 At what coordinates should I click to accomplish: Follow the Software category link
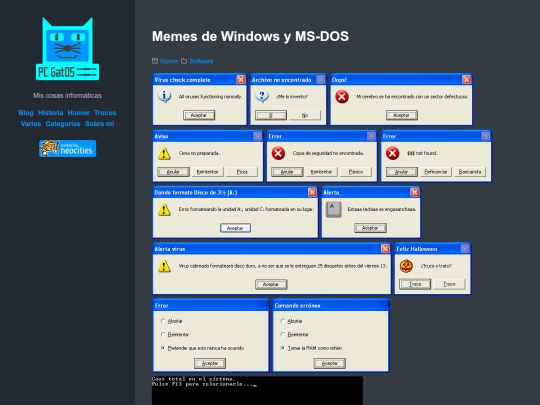point(201,61)
